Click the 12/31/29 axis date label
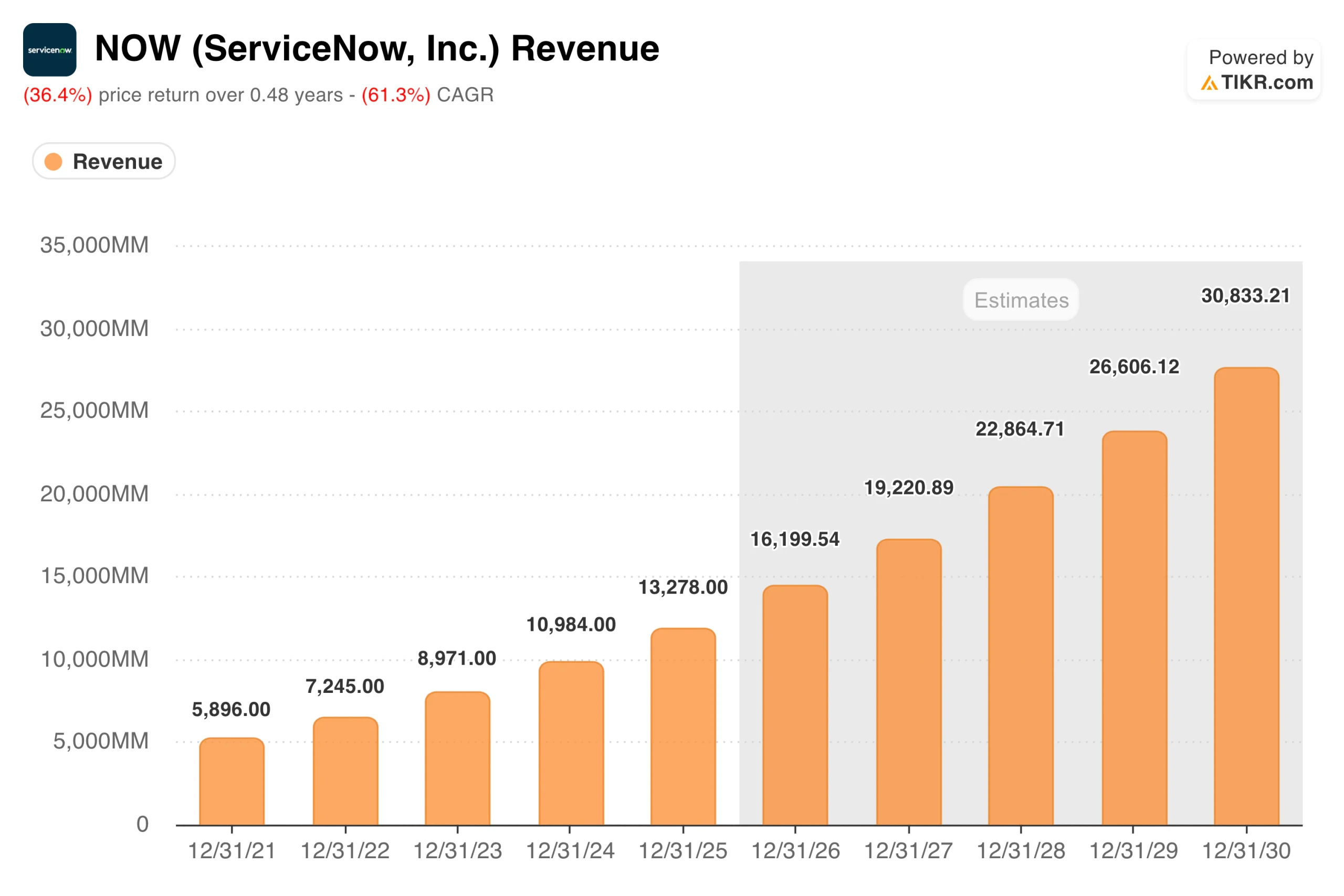 (1133, 851)
